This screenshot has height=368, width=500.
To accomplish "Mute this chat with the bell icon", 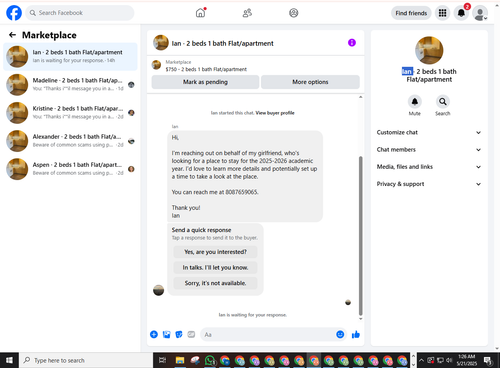I will click(415, 101).
